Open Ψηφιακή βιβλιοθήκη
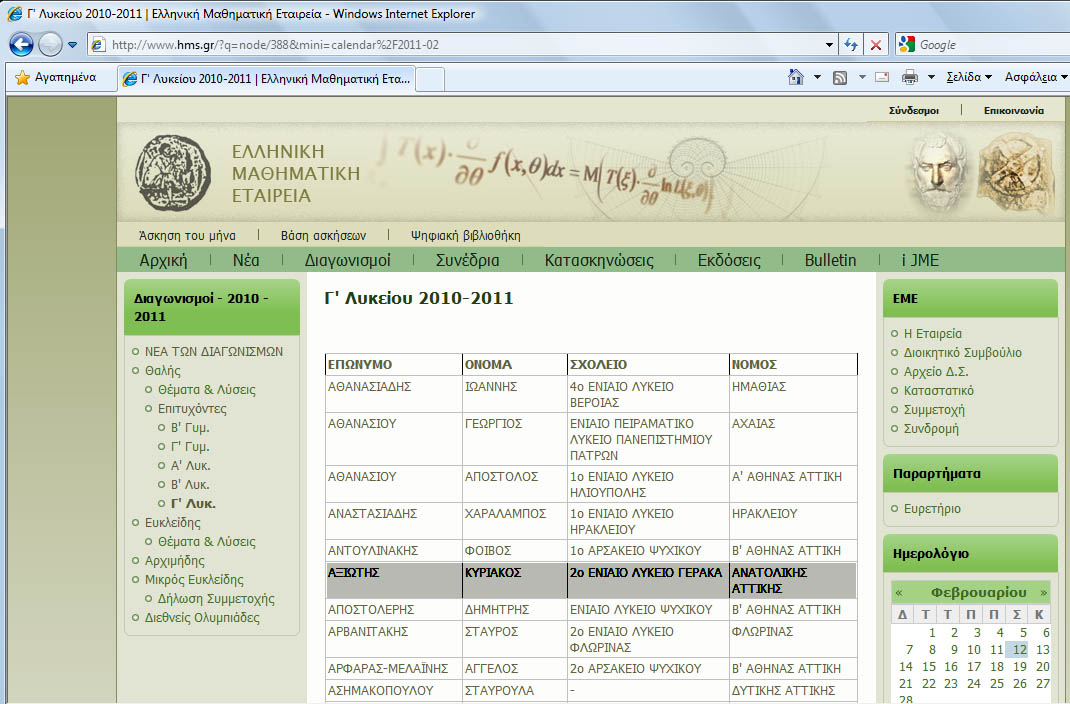 [x=465, y=235]
